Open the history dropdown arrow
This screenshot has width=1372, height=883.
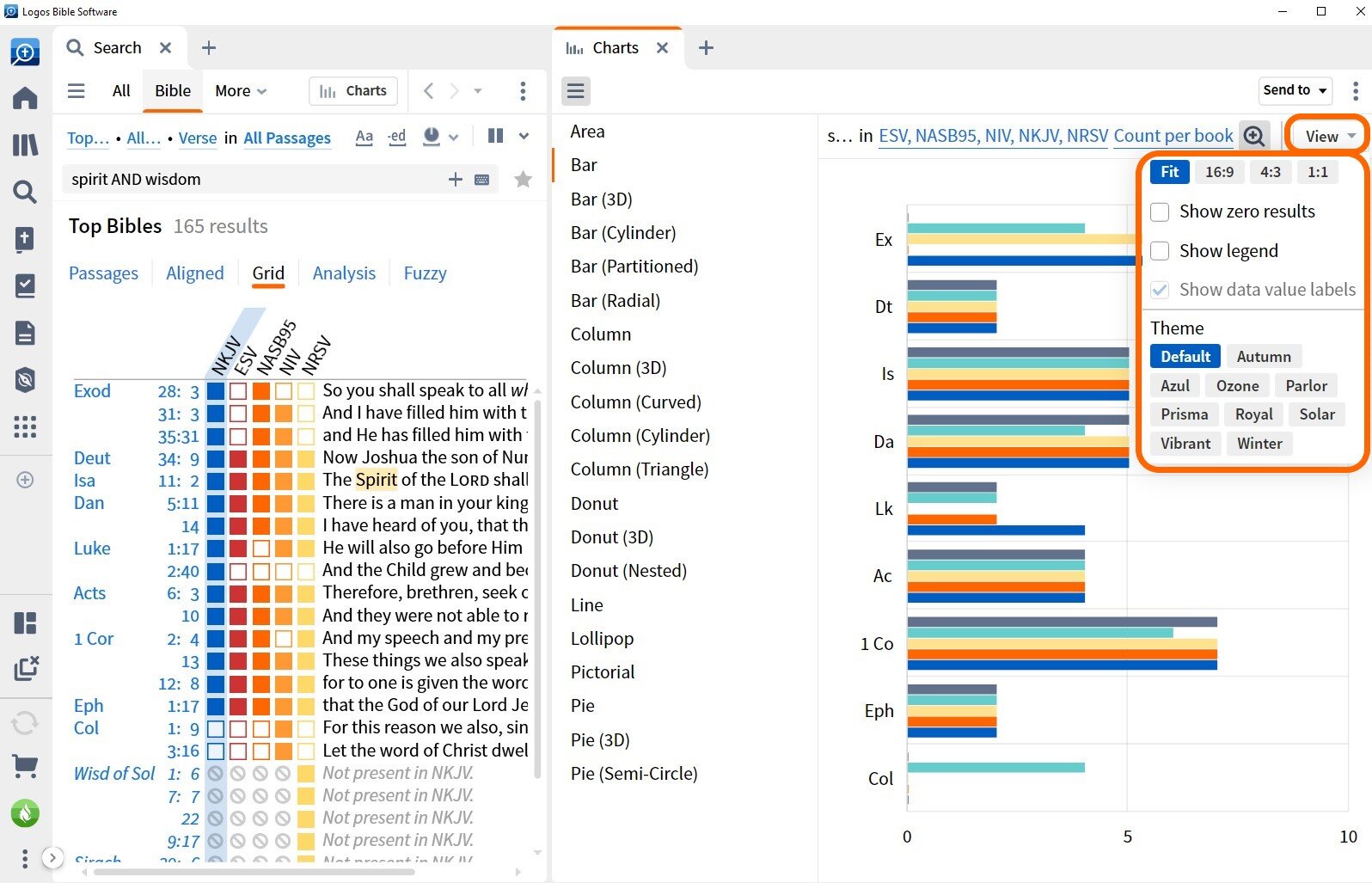click(478, 90)
